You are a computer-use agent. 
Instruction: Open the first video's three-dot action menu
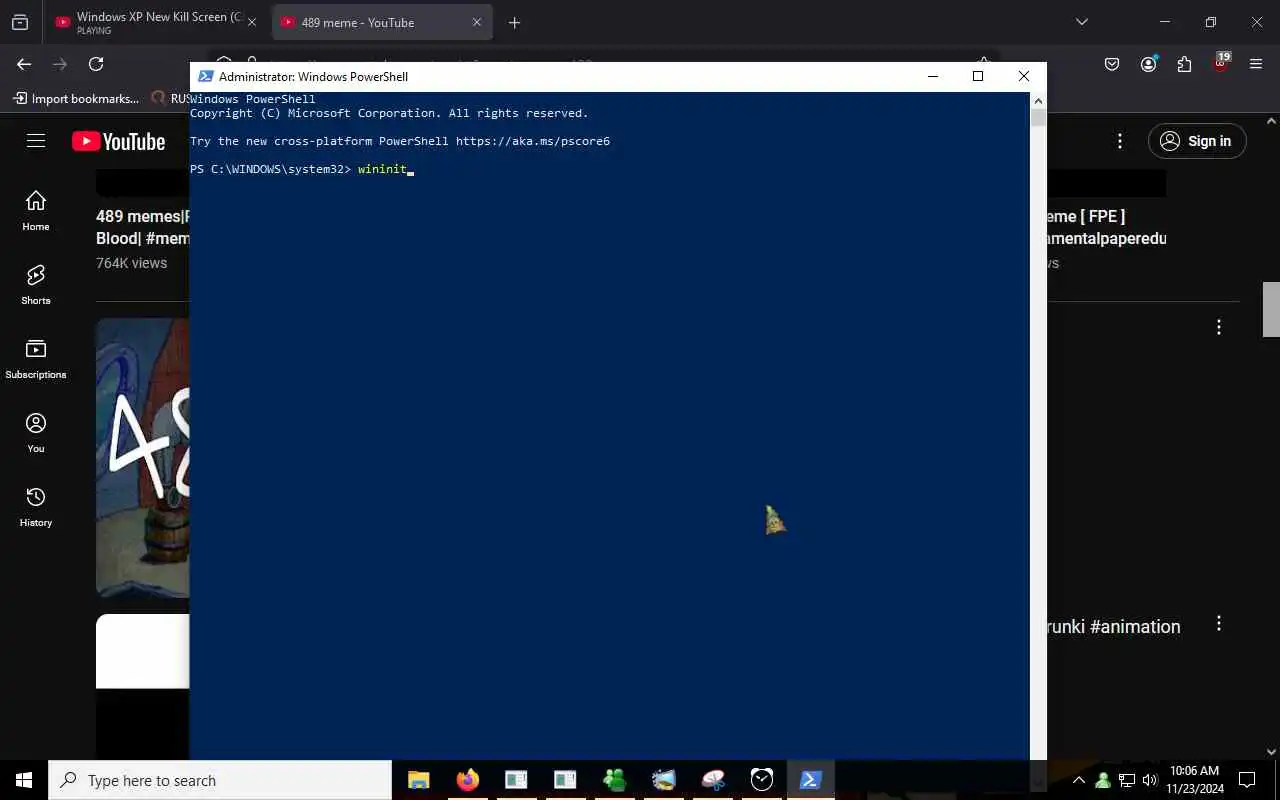coord(1218,327)
